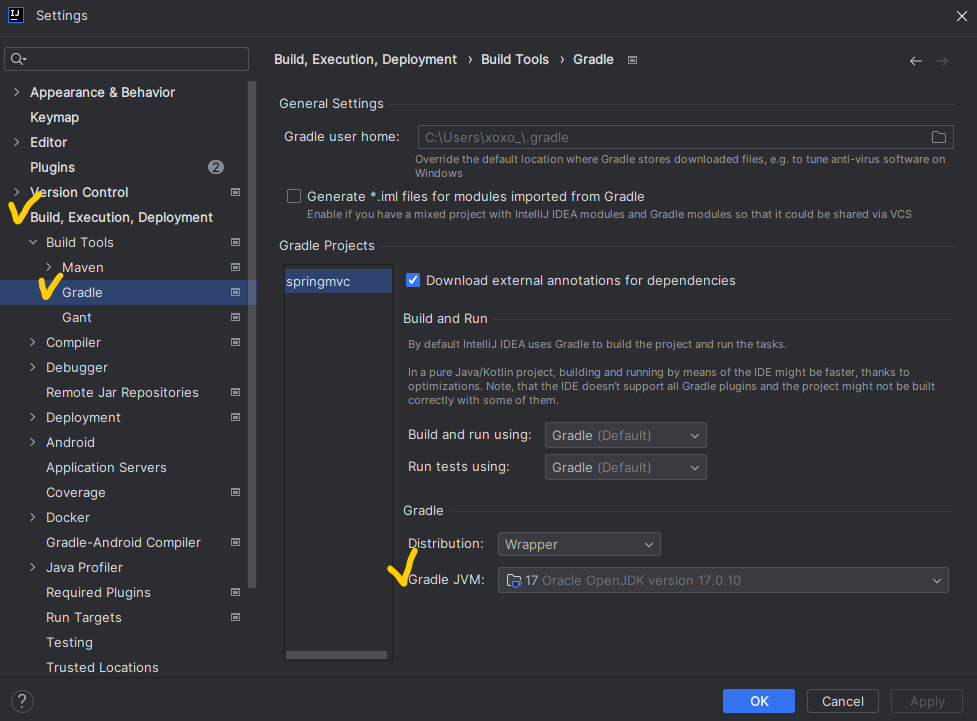Go back using the left arrow
The height and width of the screenshot is (721, 977).
915,60
